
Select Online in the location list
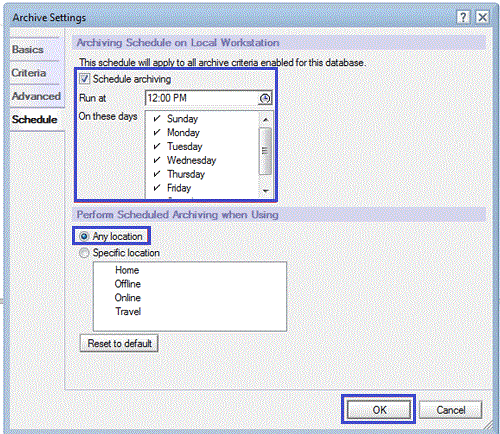click(128, 298)
